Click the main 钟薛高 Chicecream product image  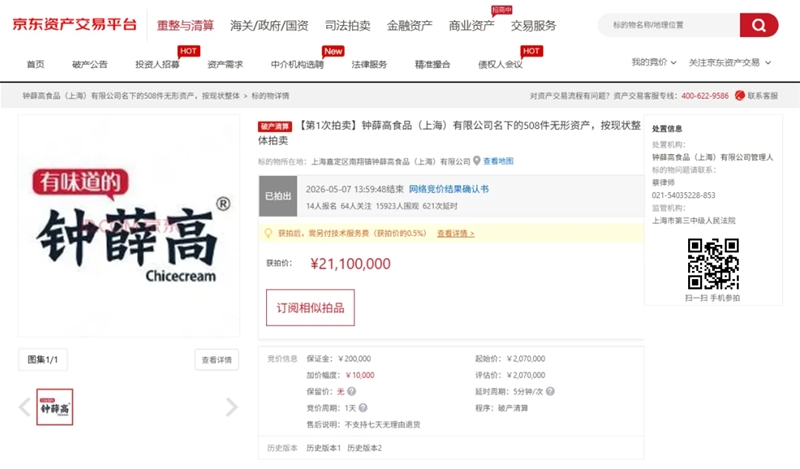pyautogui.click(x=129, y=226)
